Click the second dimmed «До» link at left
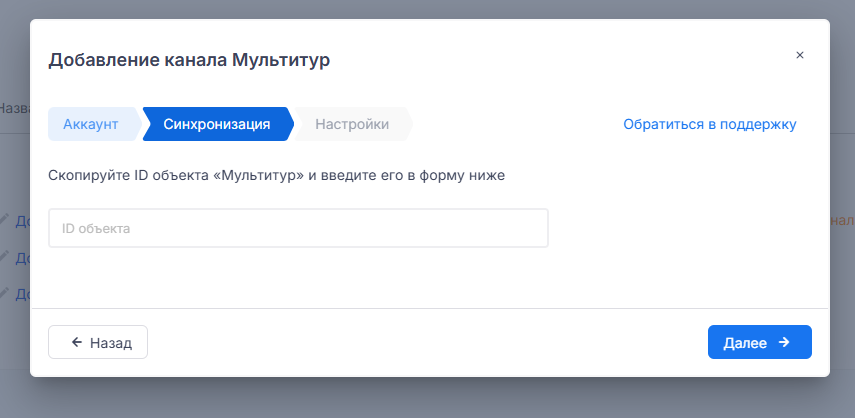This screenshot has width=855, height=418. click(x=22, y=258)
